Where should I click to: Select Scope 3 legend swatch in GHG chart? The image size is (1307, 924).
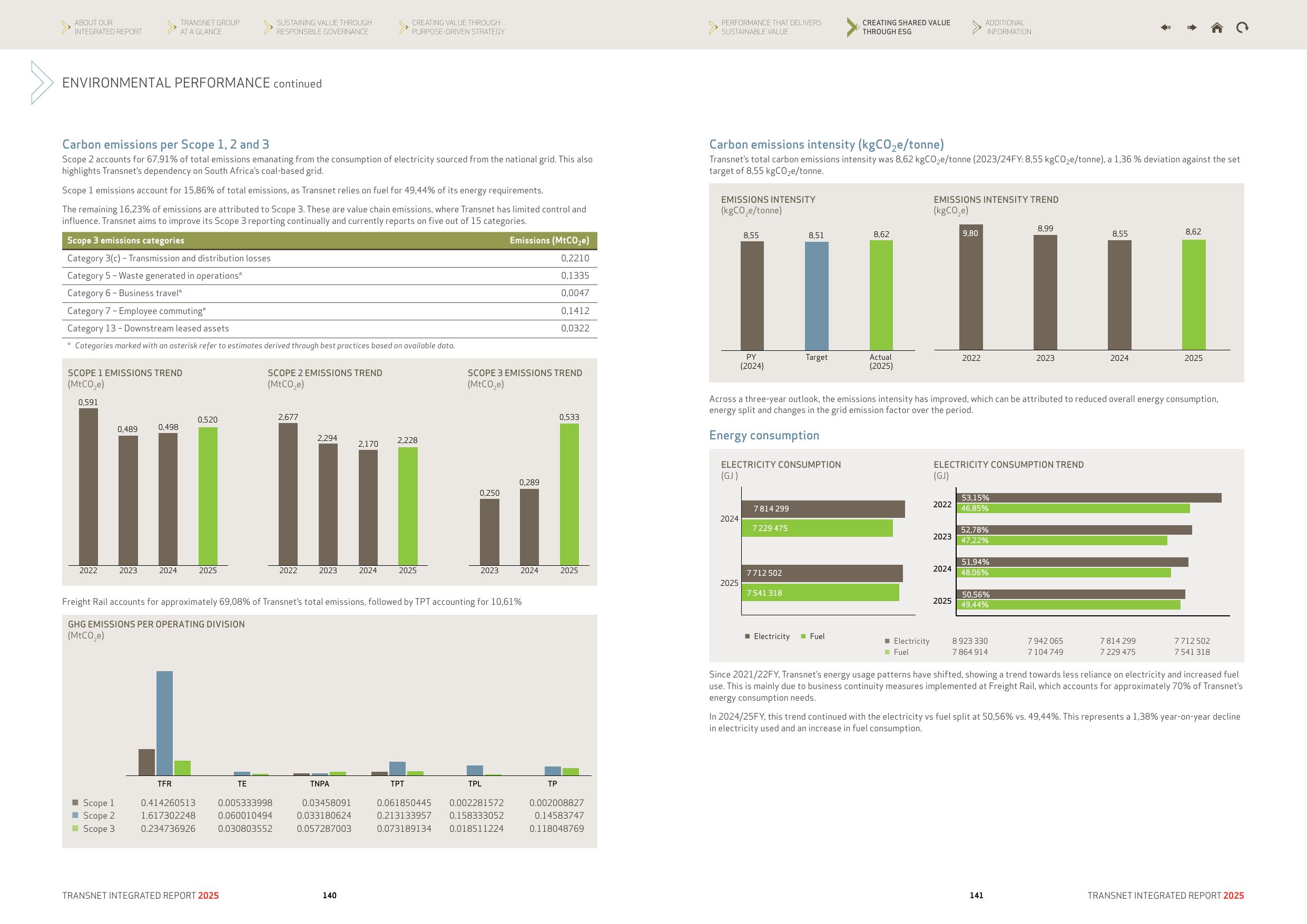click(x=75, y=828)
